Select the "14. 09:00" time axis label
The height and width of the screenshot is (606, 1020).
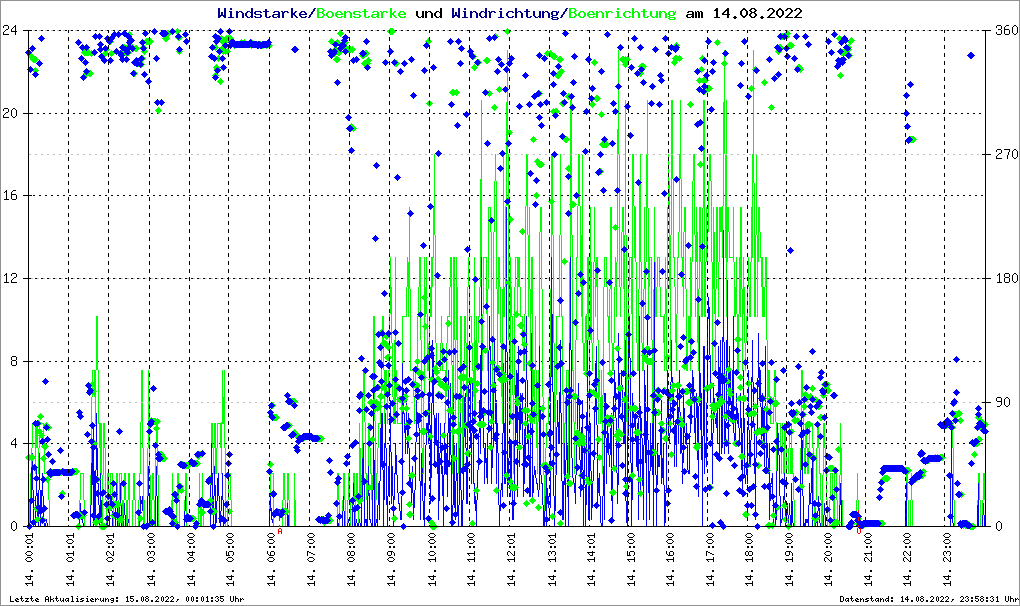pyautogui.click(x=391, y=560)
